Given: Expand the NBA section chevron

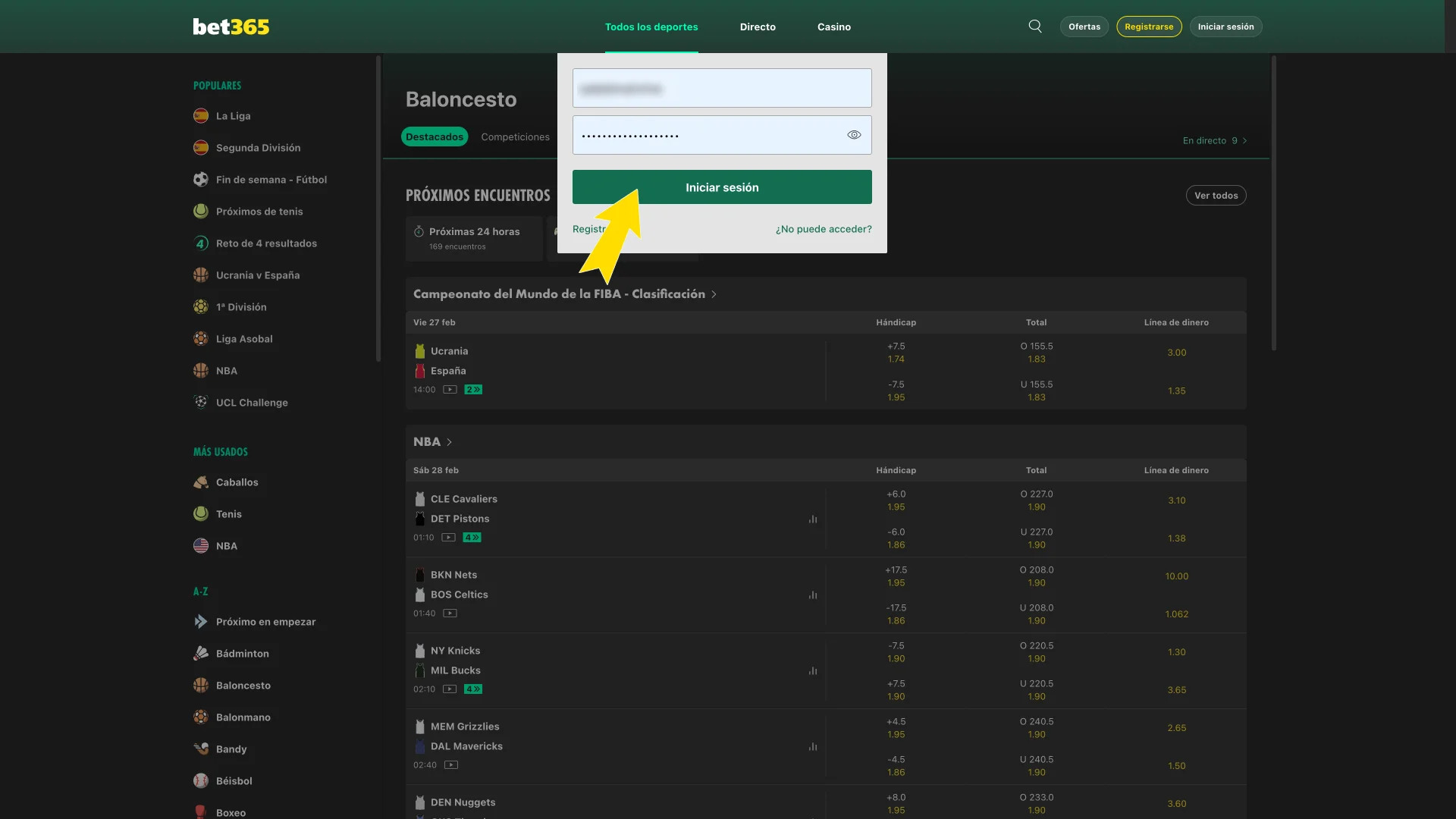Looking at the screenshot, I should point(449,441).
